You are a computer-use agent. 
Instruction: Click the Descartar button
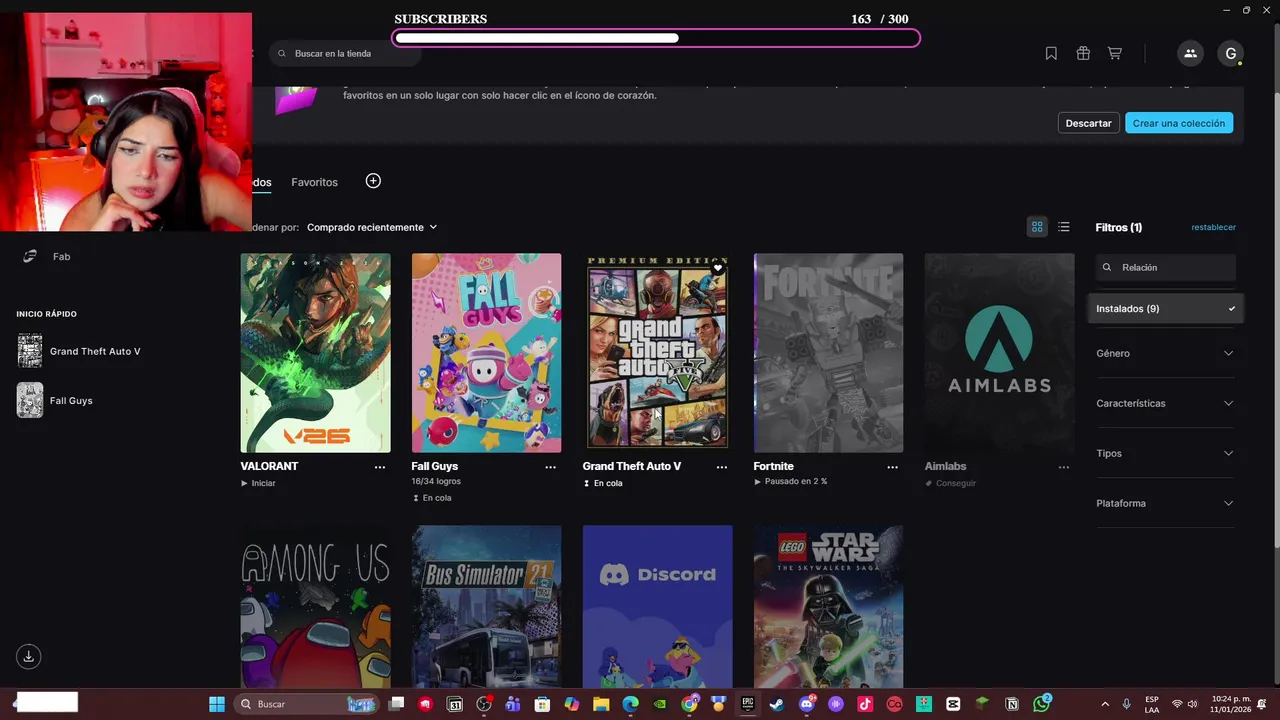pyautogui.click(x=1088, y=123)
